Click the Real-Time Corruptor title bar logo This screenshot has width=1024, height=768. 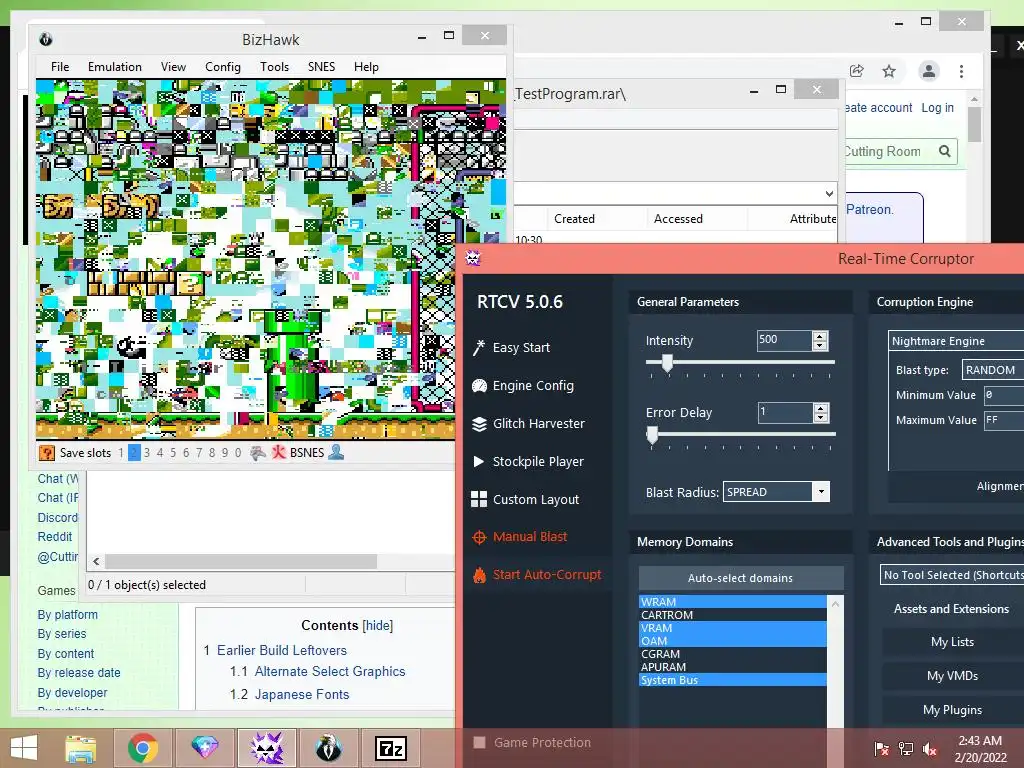click(x=473, y=258)
